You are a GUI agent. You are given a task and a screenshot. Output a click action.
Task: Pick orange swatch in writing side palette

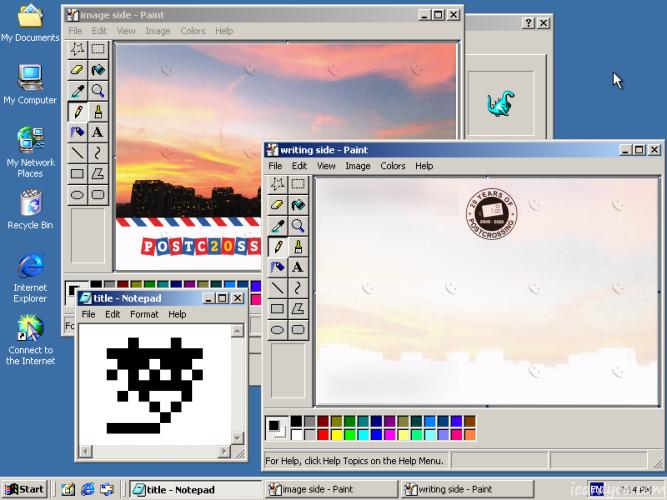tap(470, 434)
